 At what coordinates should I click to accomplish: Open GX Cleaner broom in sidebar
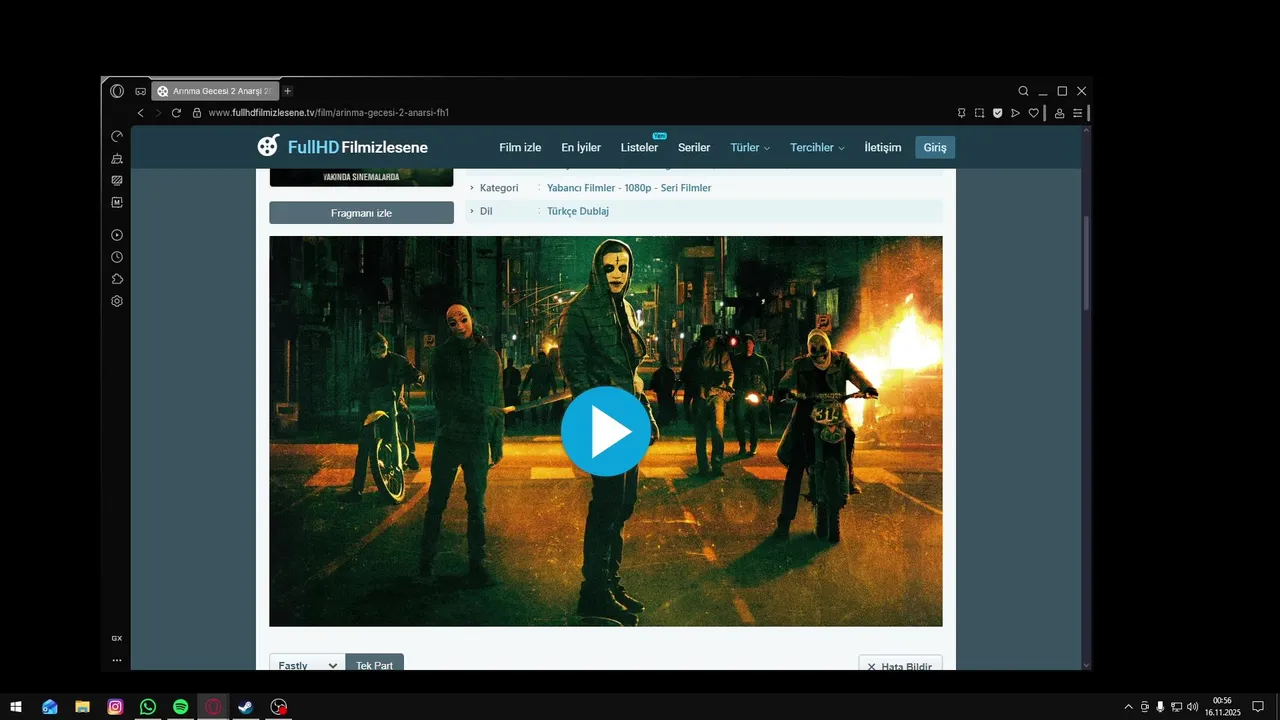[x=117, y=158]
